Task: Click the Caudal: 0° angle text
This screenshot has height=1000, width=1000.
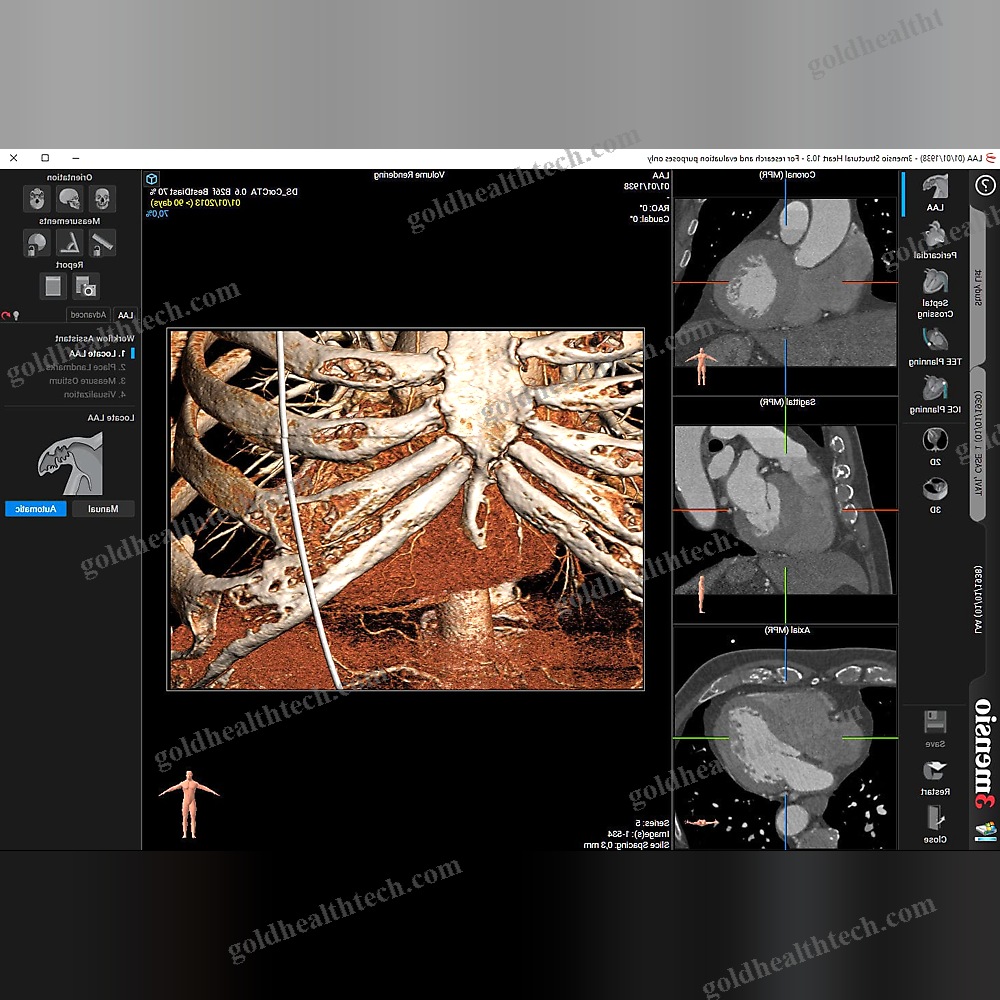Action: [649, 219]
